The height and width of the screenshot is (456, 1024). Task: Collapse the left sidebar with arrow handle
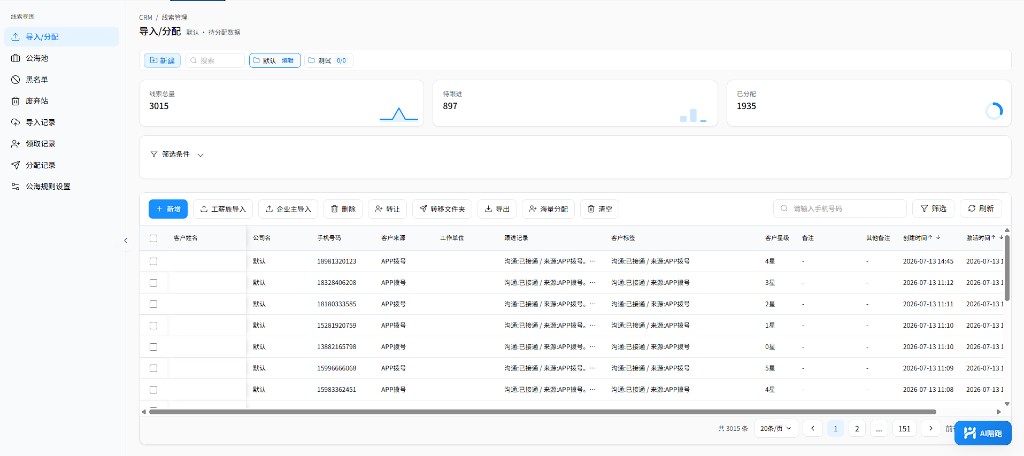coord(126,240)
